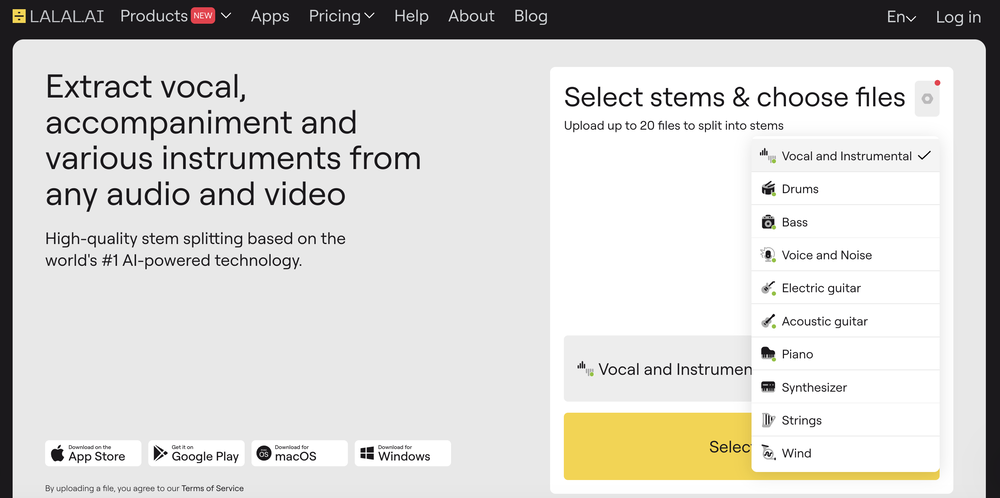Click the Drums stem icon
The width and height of the screenshot is (1000, 498).
[x=768, y=189]
